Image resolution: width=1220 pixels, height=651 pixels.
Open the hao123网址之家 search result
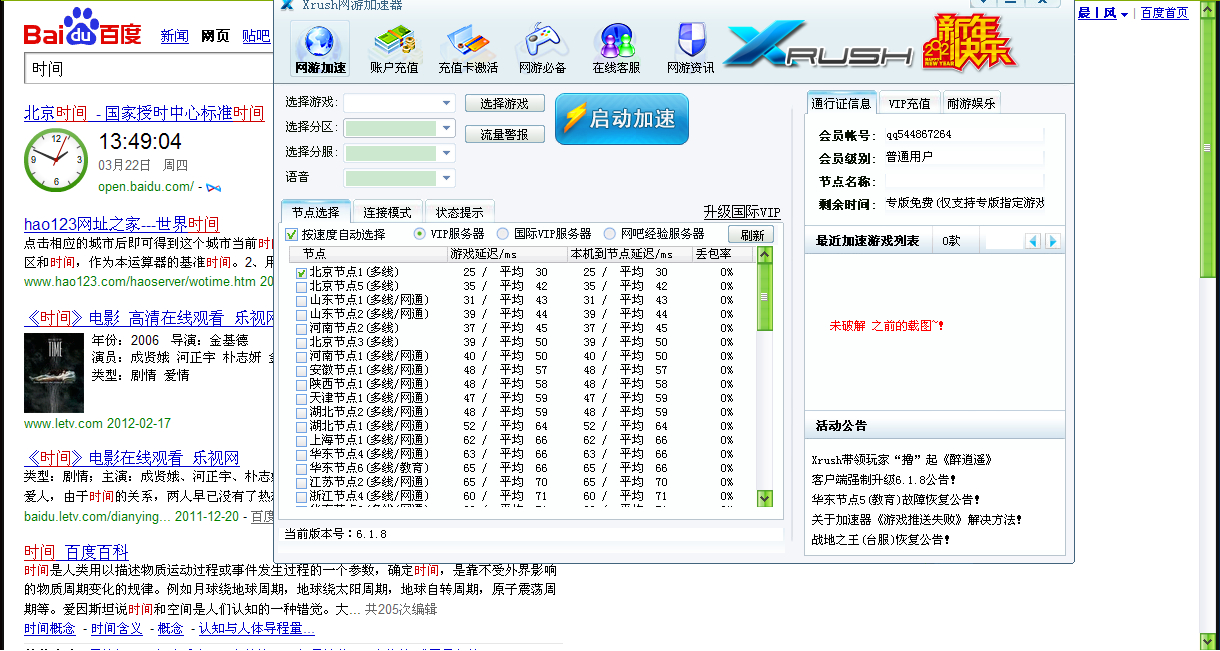coord(121,224)
